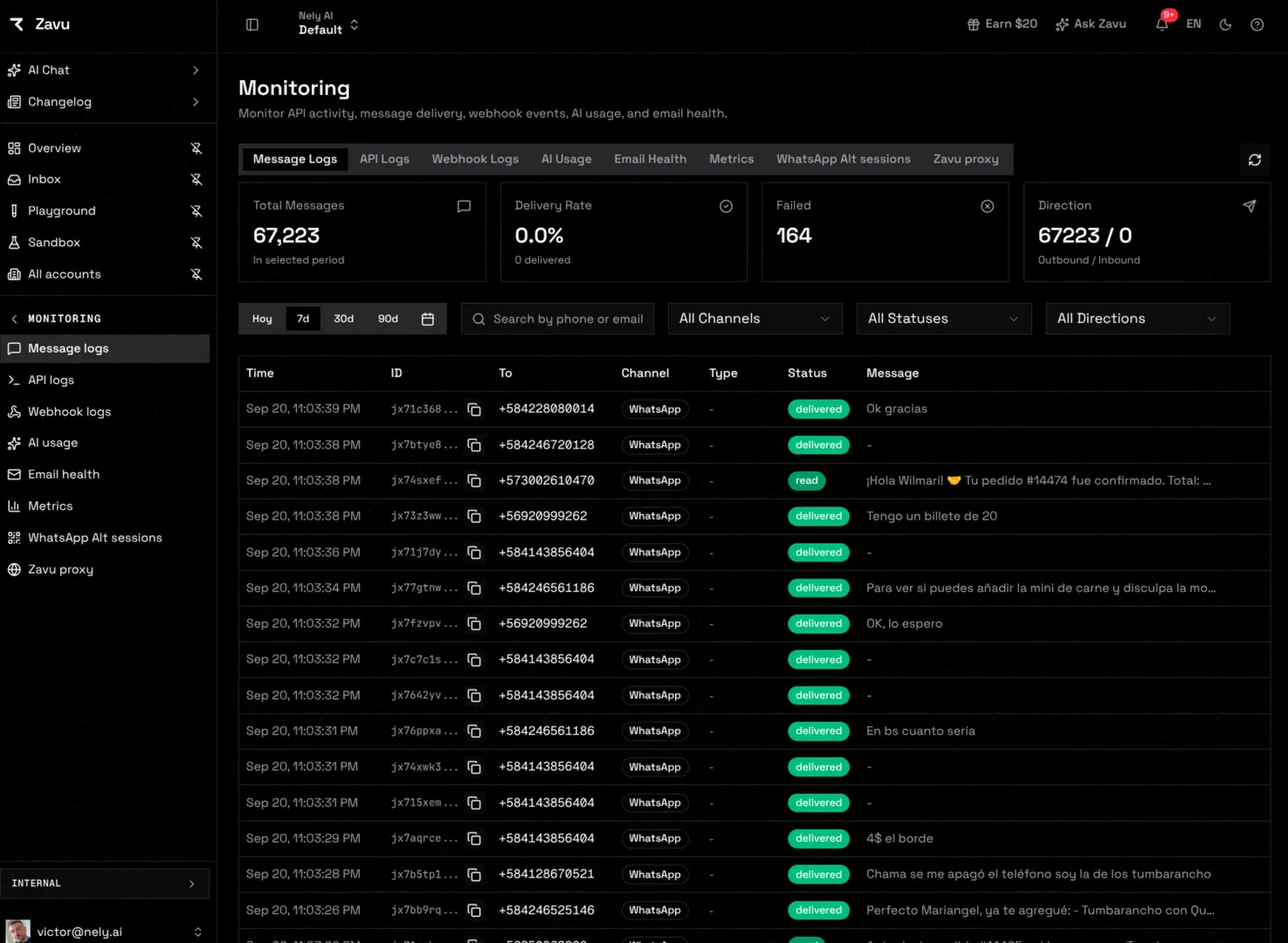Image resolution: width=1288 pixels, height=943 pixels.
Task: Open Metrics in the sidebar
Action: pos(105,506)
